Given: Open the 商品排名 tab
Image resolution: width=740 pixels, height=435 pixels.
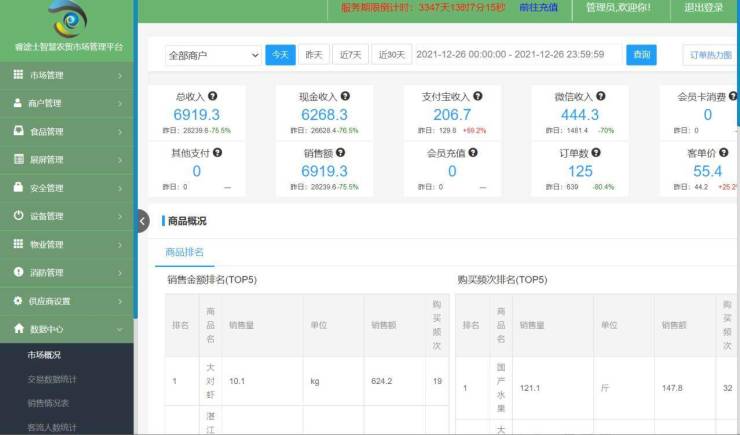Looking at the screenshot, I should click(184, 252).
